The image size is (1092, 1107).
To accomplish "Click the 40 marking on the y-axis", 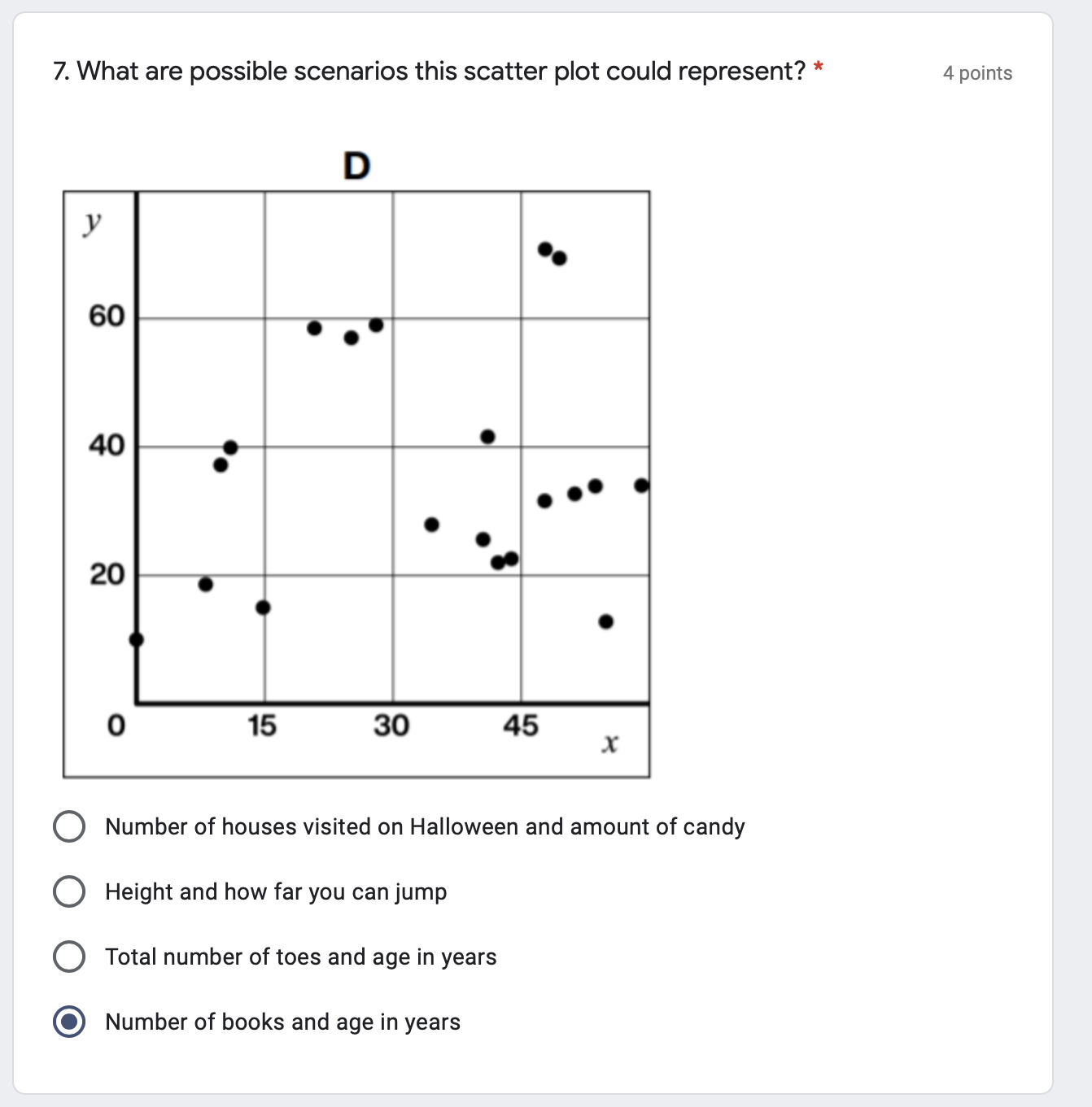I will pos(107,445).
